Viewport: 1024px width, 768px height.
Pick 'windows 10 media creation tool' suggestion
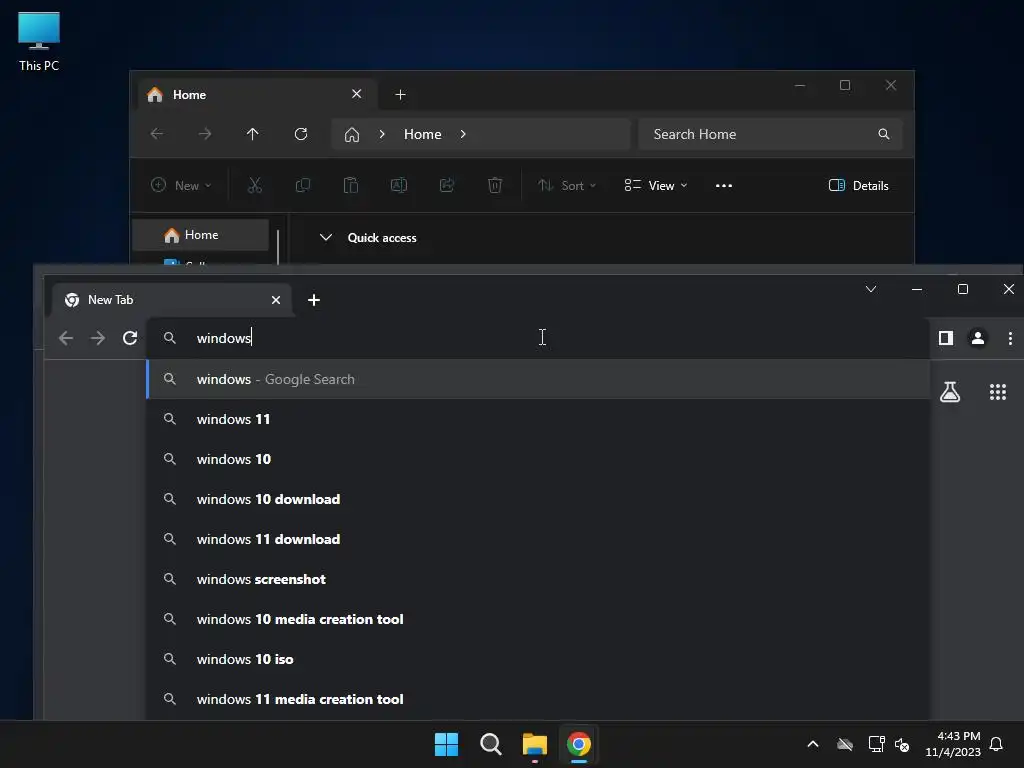[538, 619]
